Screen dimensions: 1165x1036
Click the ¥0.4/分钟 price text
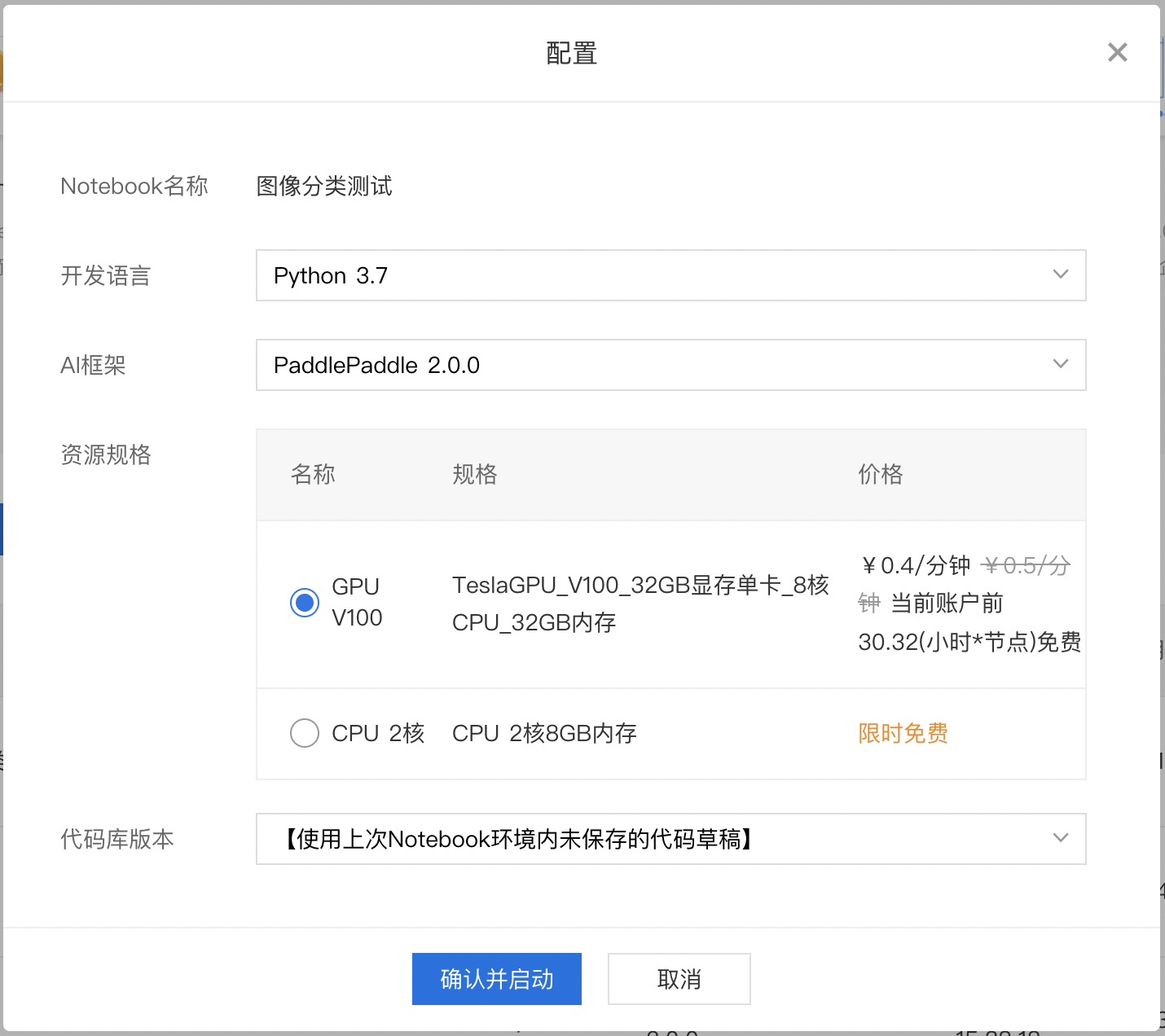[915, 565]
